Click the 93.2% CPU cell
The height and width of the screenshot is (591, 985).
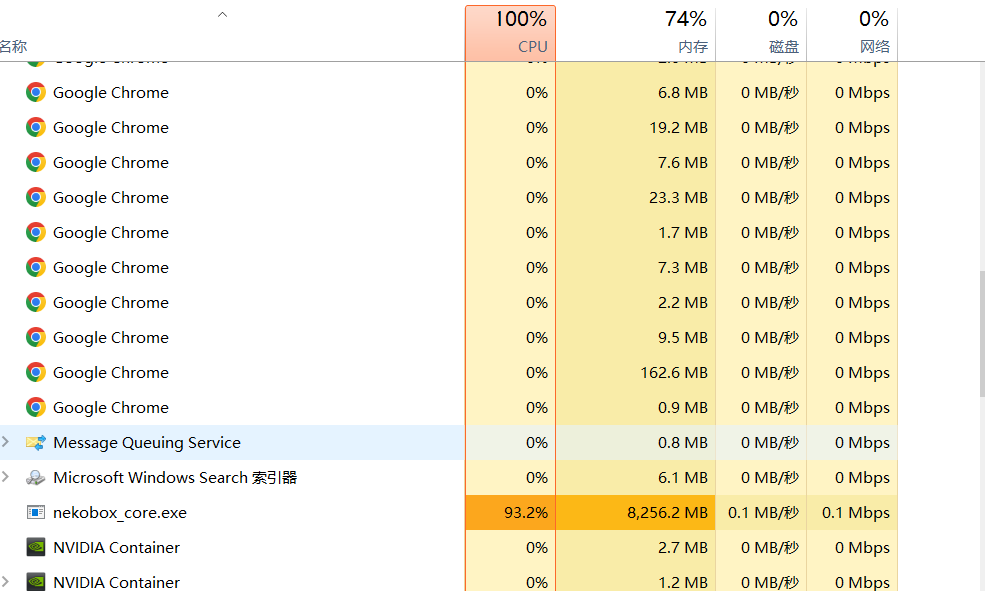[511, 512]
